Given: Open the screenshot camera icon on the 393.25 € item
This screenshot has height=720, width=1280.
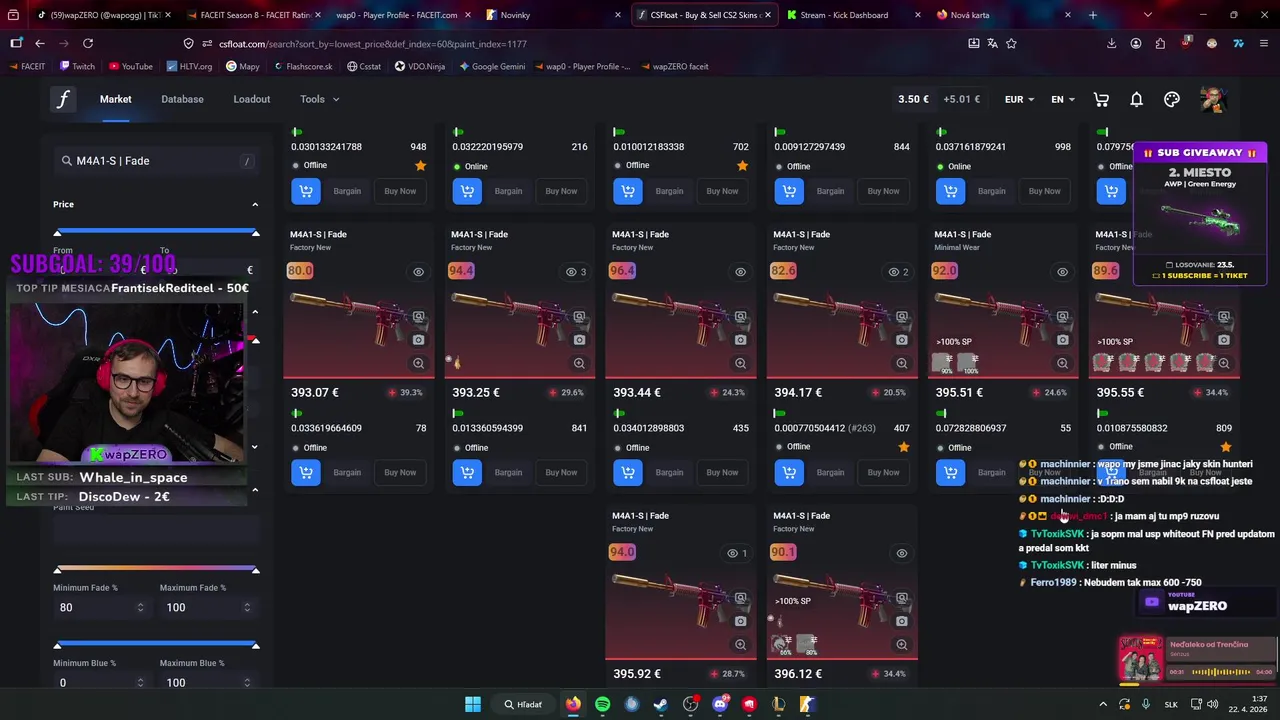Looking at the screenshot, I should [579, 340].
